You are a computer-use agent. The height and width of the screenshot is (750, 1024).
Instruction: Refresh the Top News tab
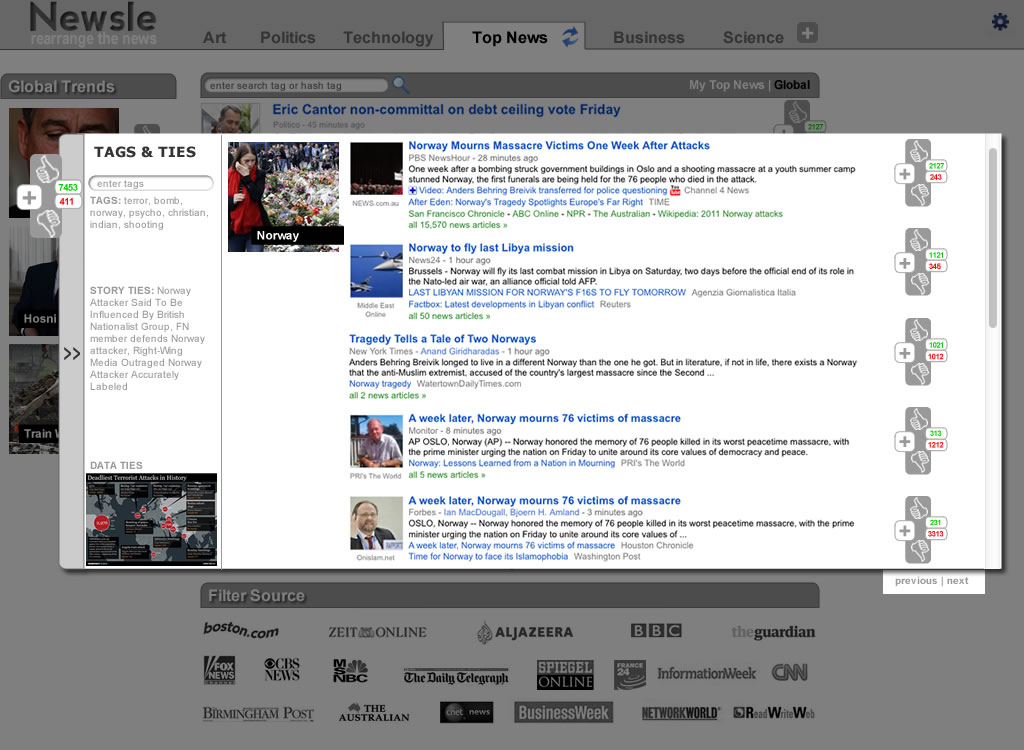[570, 37]
